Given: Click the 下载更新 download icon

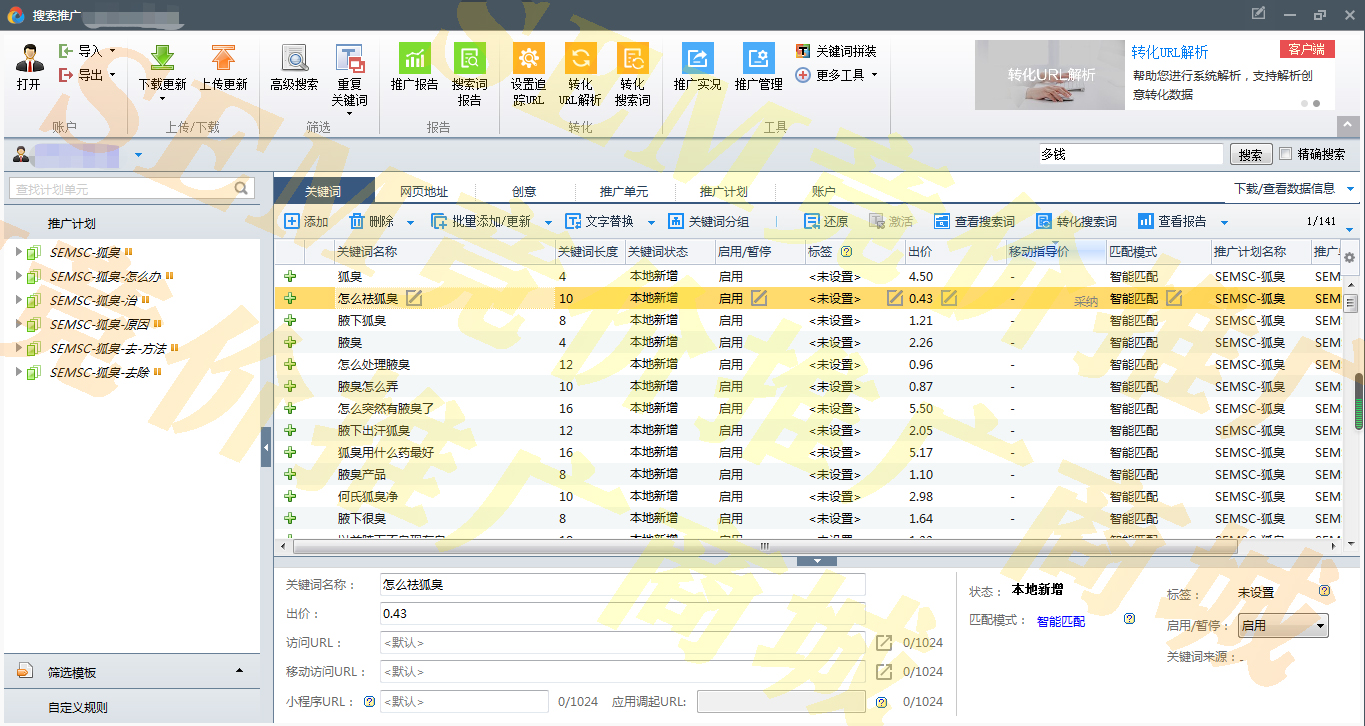Looking at the screenshot, I should 162,58.
